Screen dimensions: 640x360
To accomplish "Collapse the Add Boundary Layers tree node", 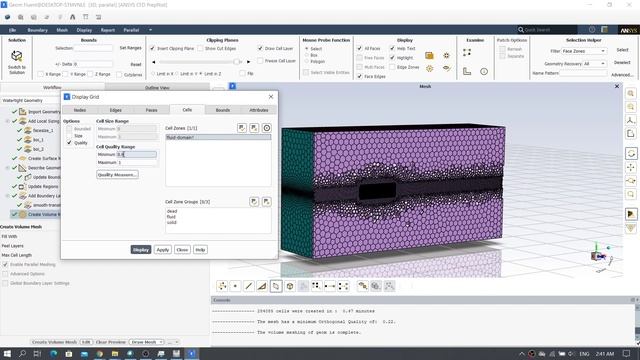I will pyautogui.click(x=7, y=196).
